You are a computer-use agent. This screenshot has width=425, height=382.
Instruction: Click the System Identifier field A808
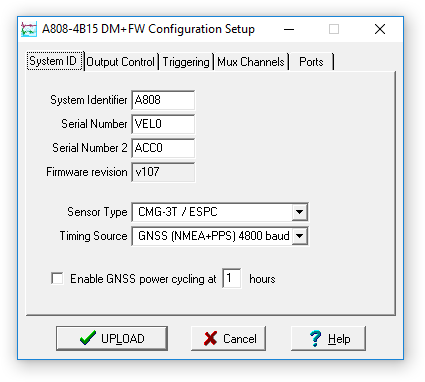coord(163,100)
